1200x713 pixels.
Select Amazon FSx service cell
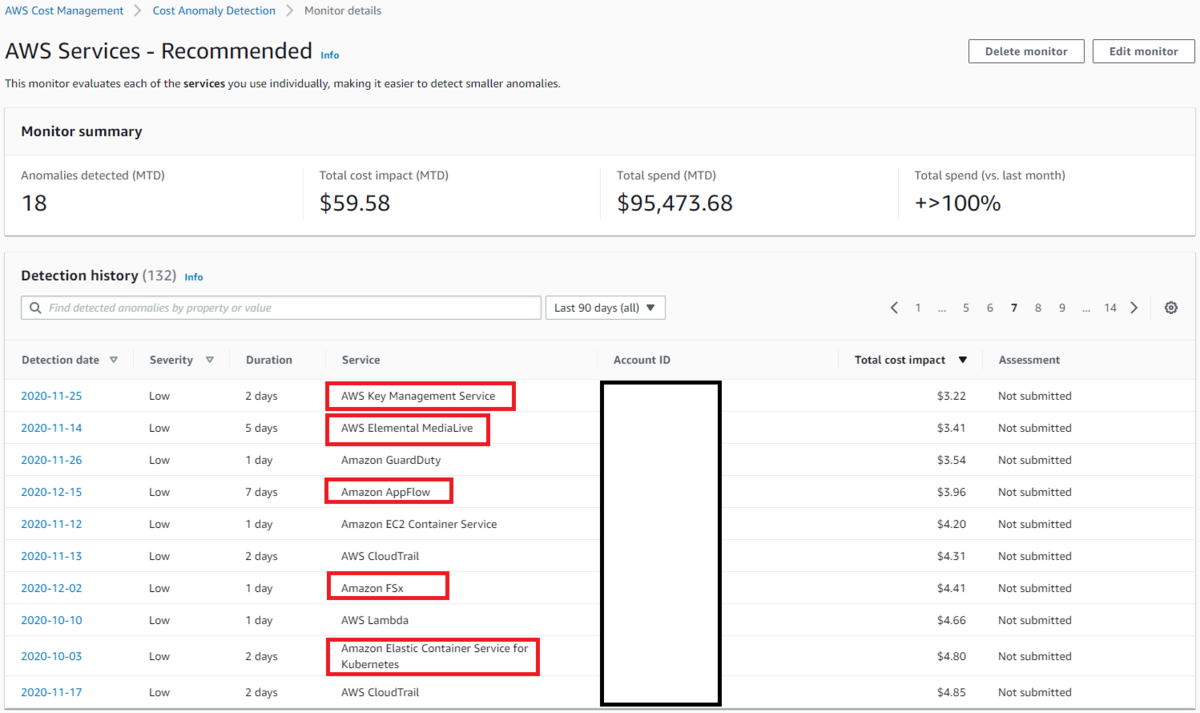[x=372, y=588]
